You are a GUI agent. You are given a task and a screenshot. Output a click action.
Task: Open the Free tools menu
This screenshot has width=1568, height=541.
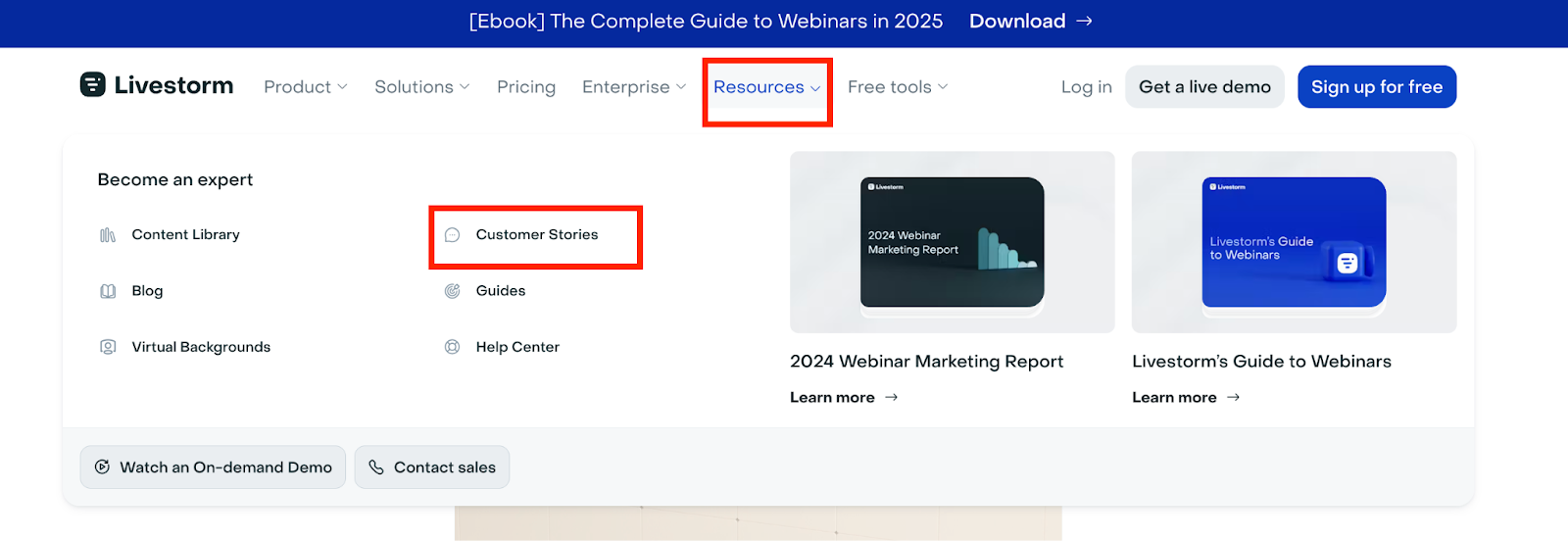tap(898, 87)
